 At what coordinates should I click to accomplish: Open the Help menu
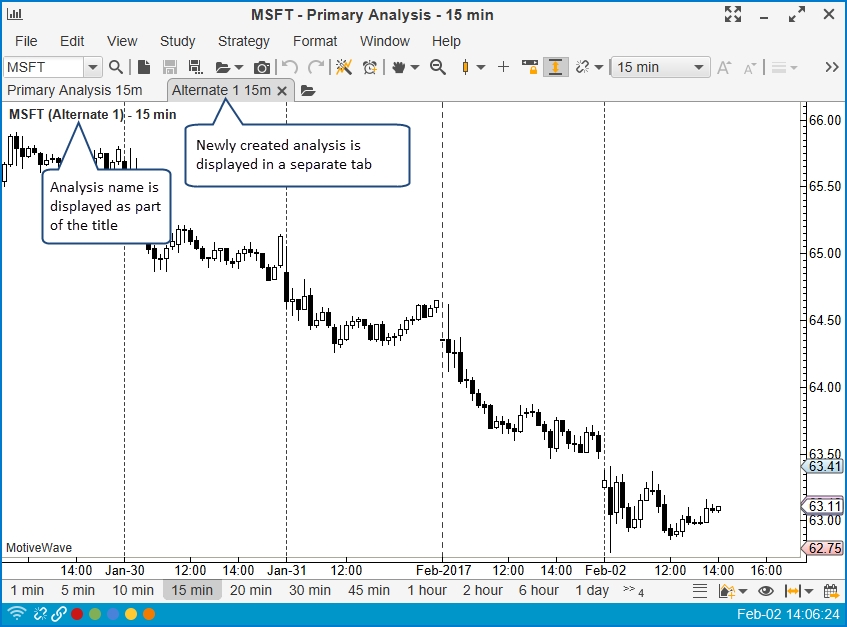coord(446,41)
